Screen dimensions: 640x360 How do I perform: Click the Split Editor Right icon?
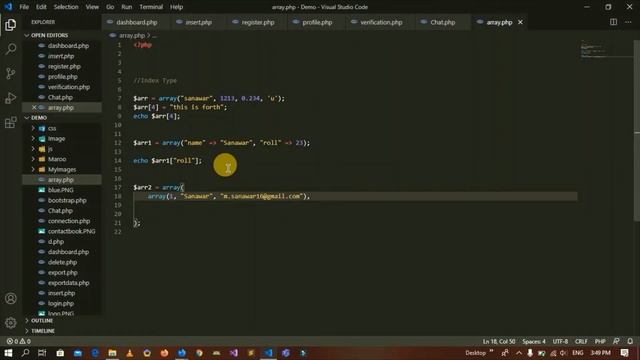click(613, 22)
